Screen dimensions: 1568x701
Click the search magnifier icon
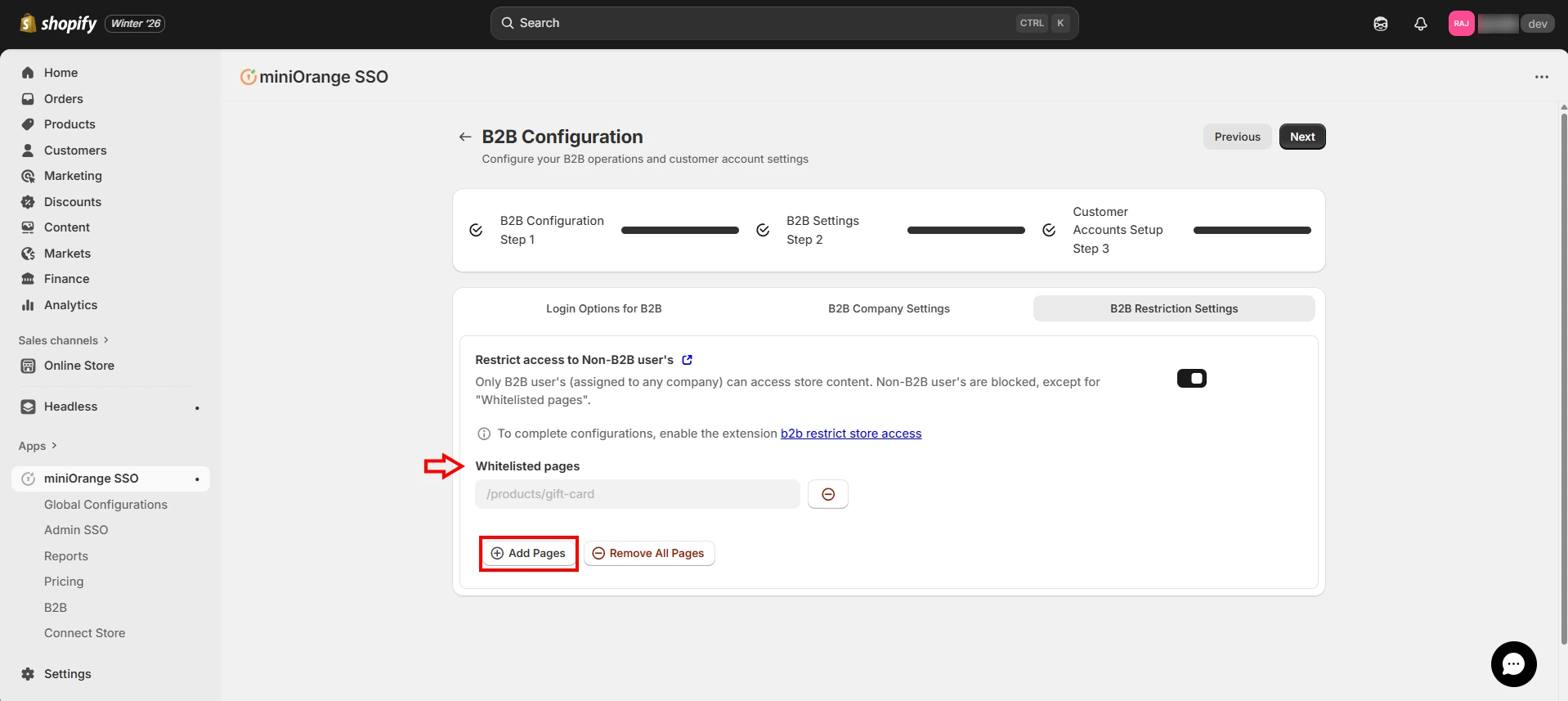(x=508, y=23)
